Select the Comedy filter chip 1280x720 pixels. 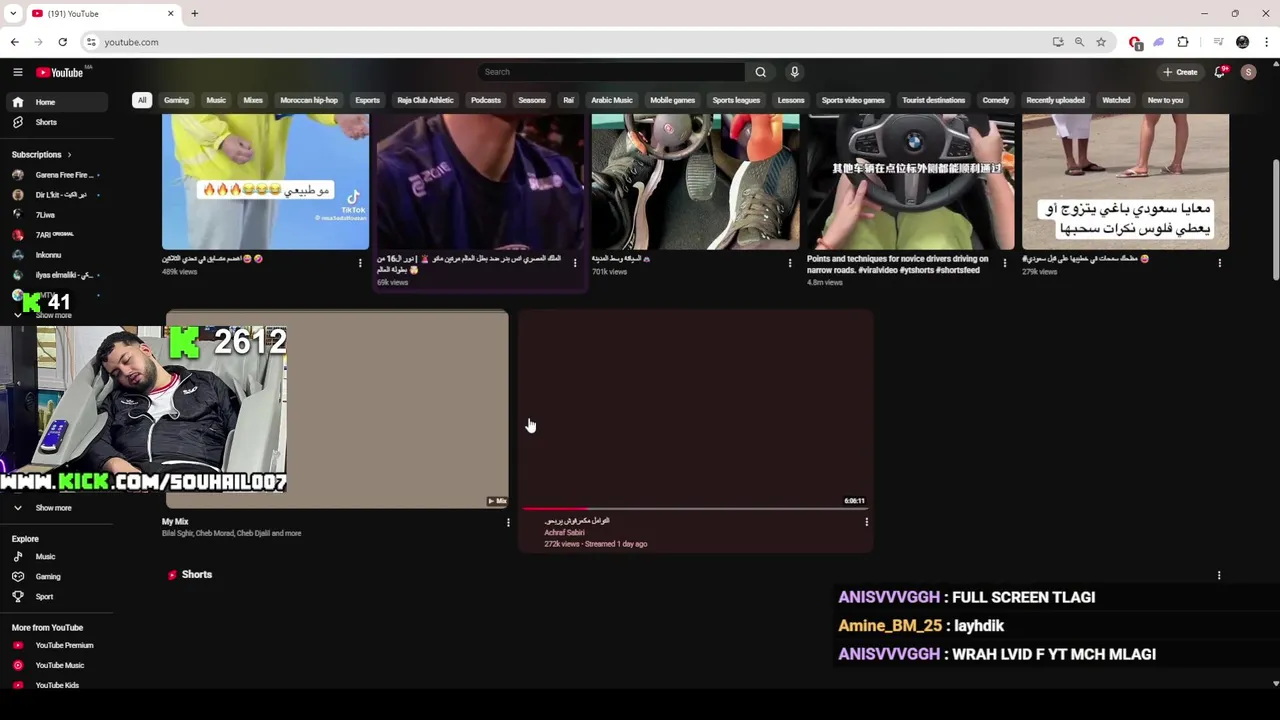pos(996,100)
